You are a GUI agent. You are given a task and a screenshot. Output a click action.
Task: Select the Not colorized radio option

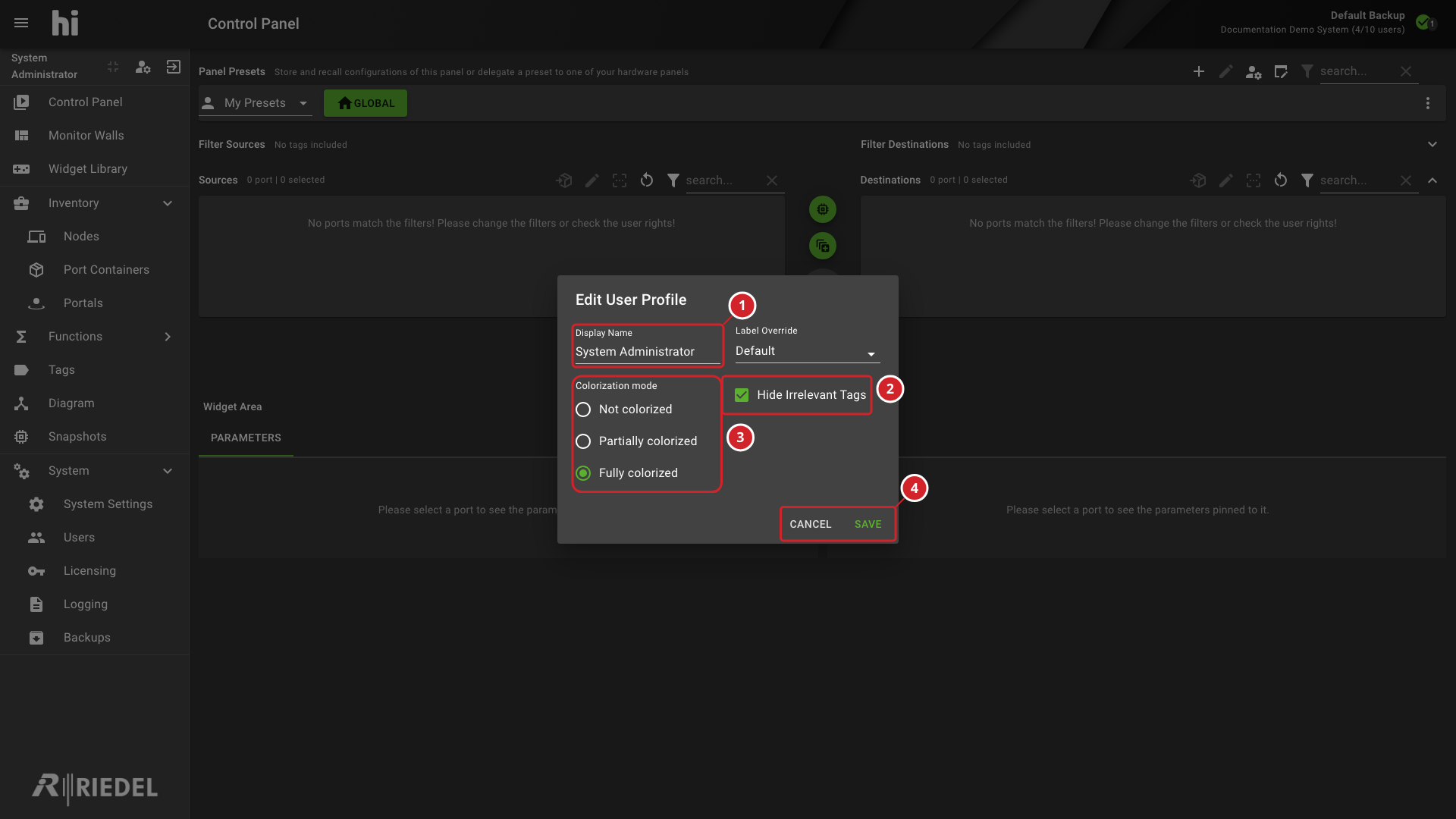click(583, 409)
